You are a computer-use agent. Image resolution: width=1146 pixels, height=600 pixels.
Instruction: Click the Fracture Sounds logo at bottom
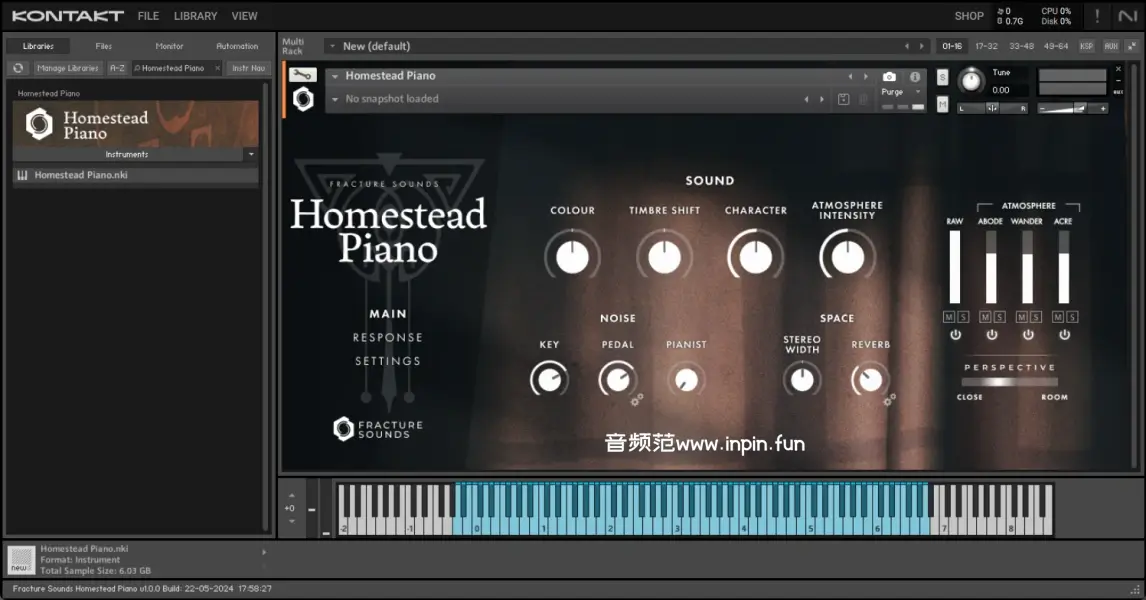coord(378,429)
